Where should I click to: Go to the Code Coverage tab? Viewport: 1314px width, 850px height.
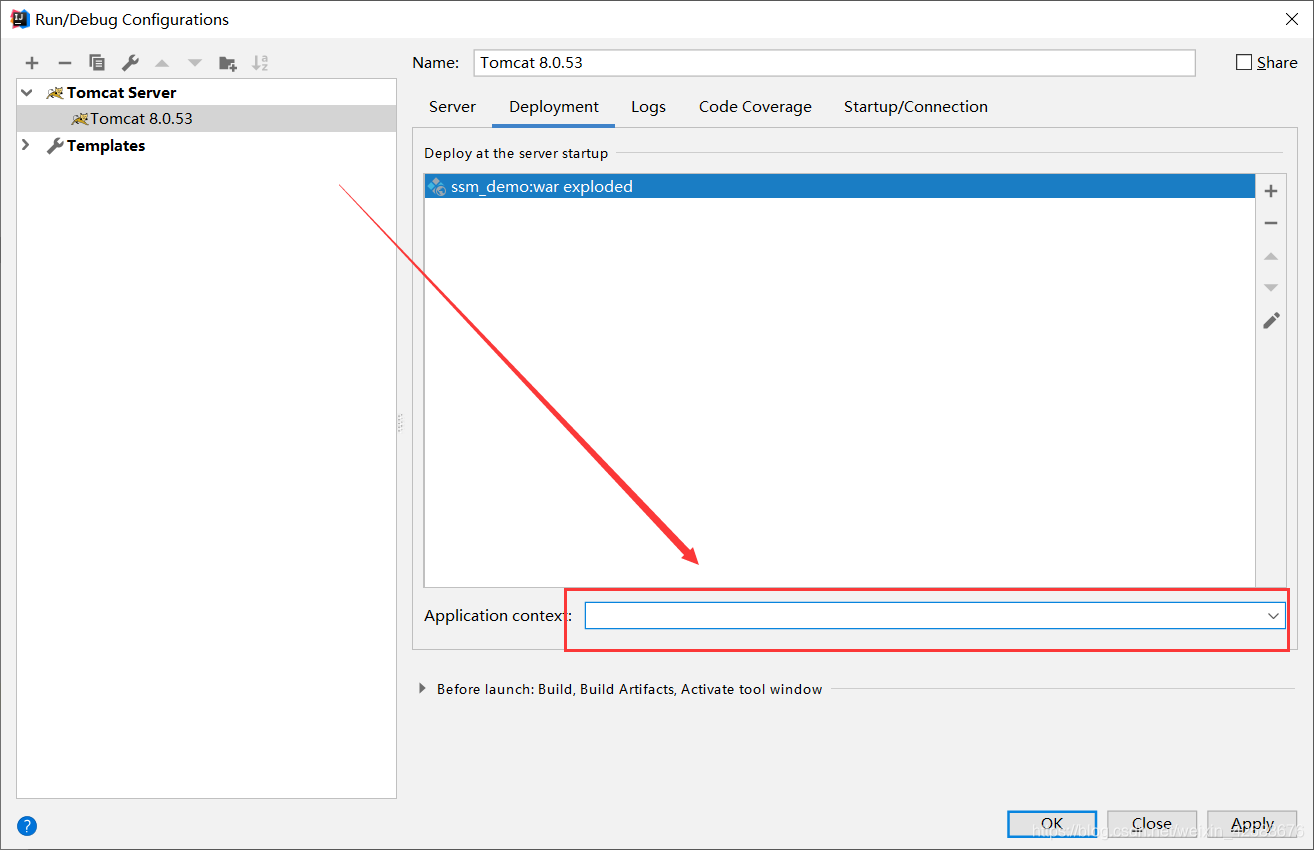[x=755, y=107]
